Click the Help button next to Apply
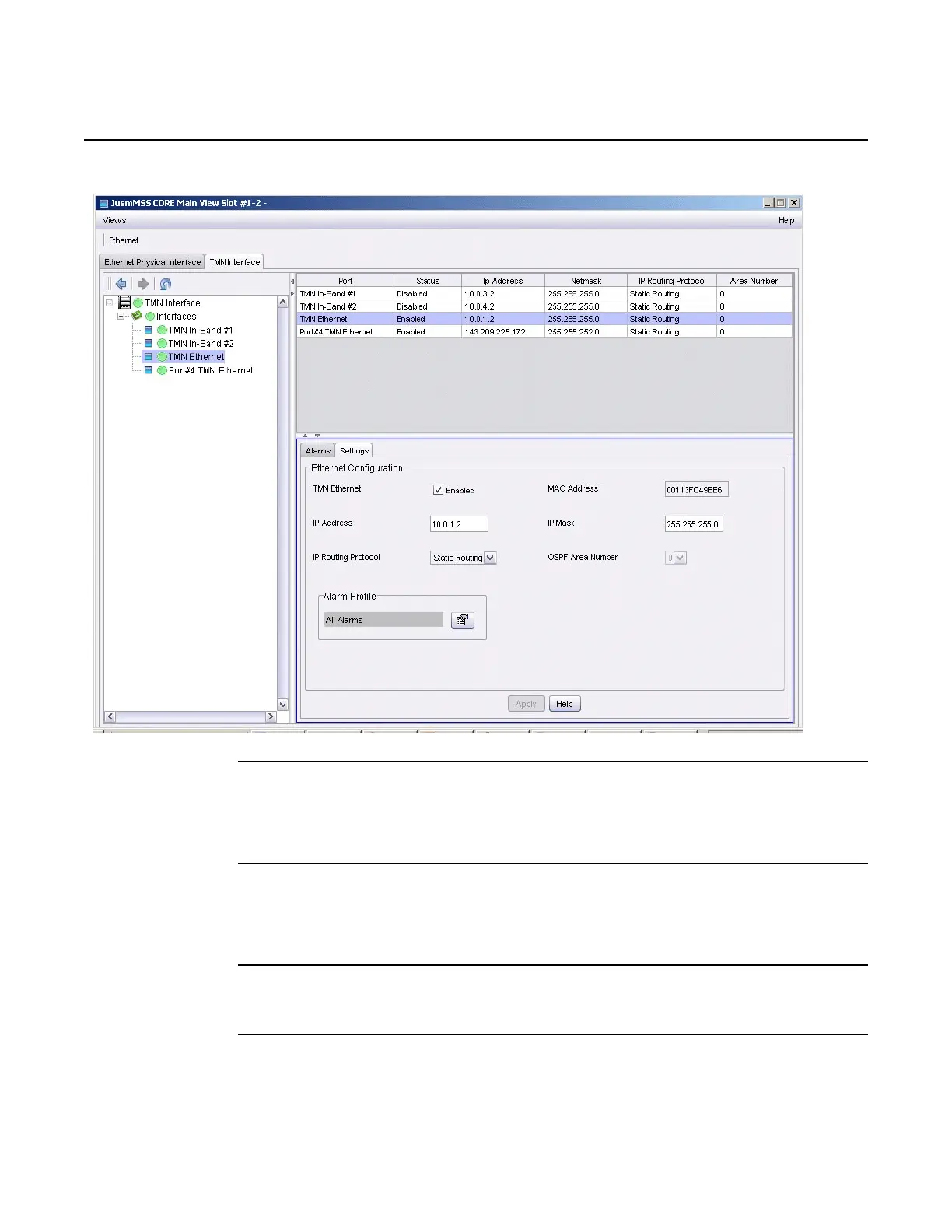952x1232 pixels. (x=565, y=704)
